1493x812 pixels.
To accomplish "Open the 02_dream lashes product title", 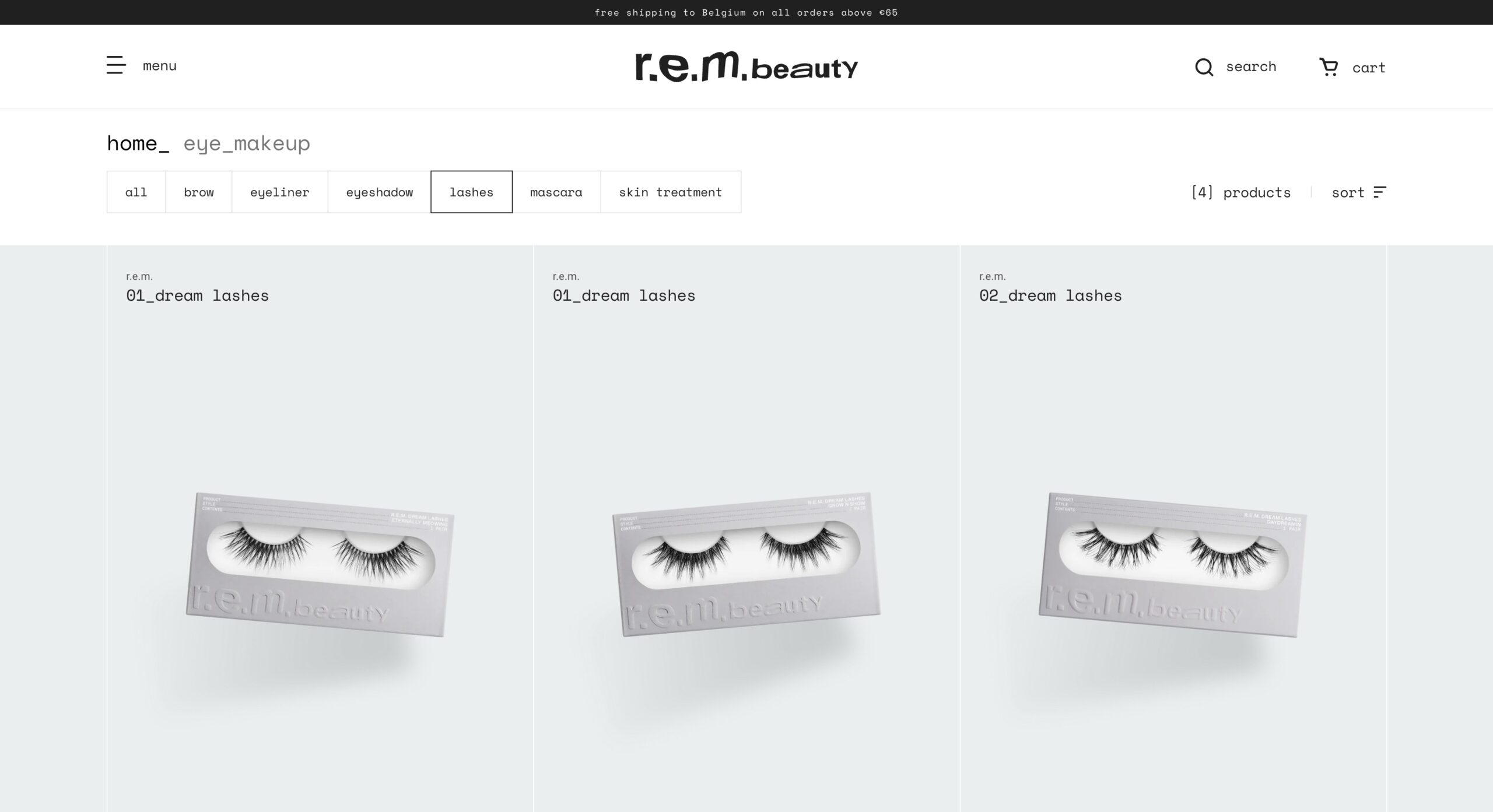I will pos(1050,296).
